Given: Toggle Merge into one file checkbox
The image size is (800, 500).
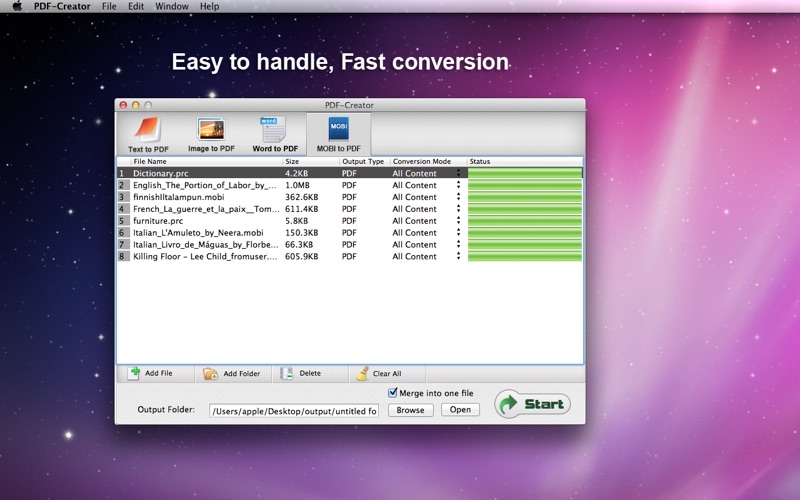Looking at the screenshot, I should pos(392,393).
